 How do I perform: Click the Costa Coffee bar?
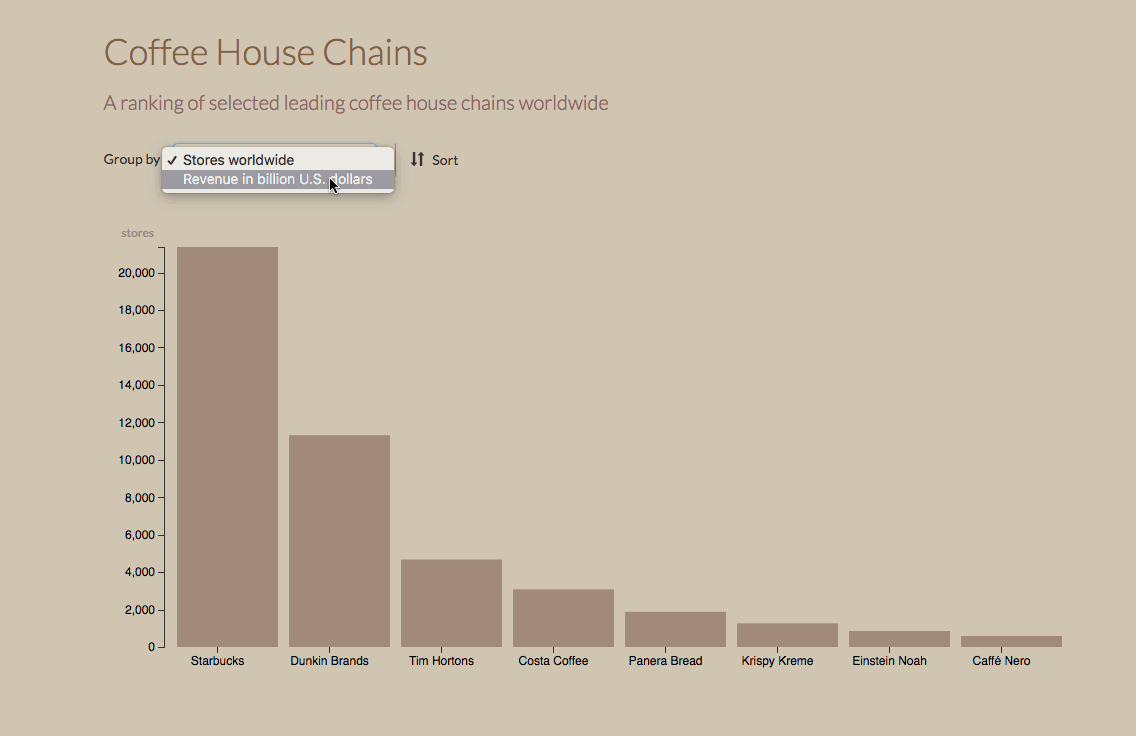click(564, 618)
